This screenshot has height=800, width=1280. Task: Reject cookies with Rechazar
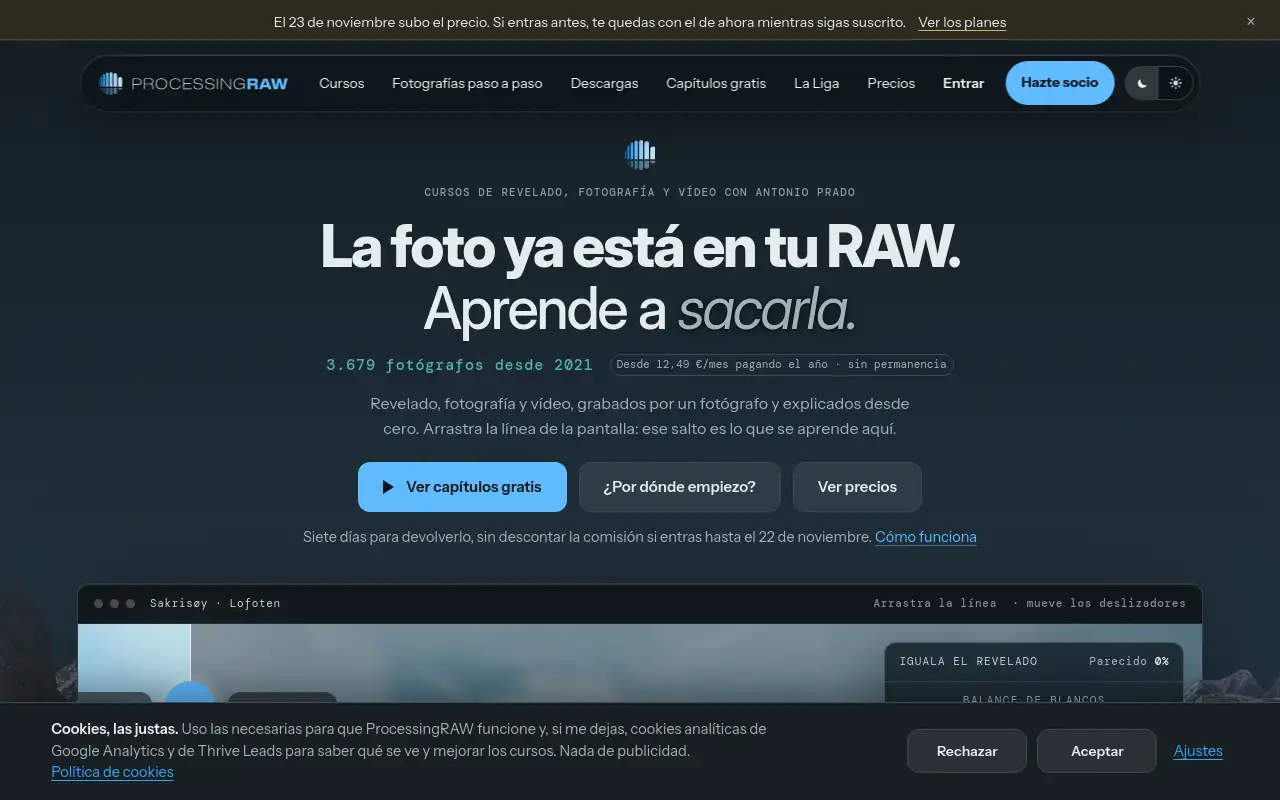point(967,751)
